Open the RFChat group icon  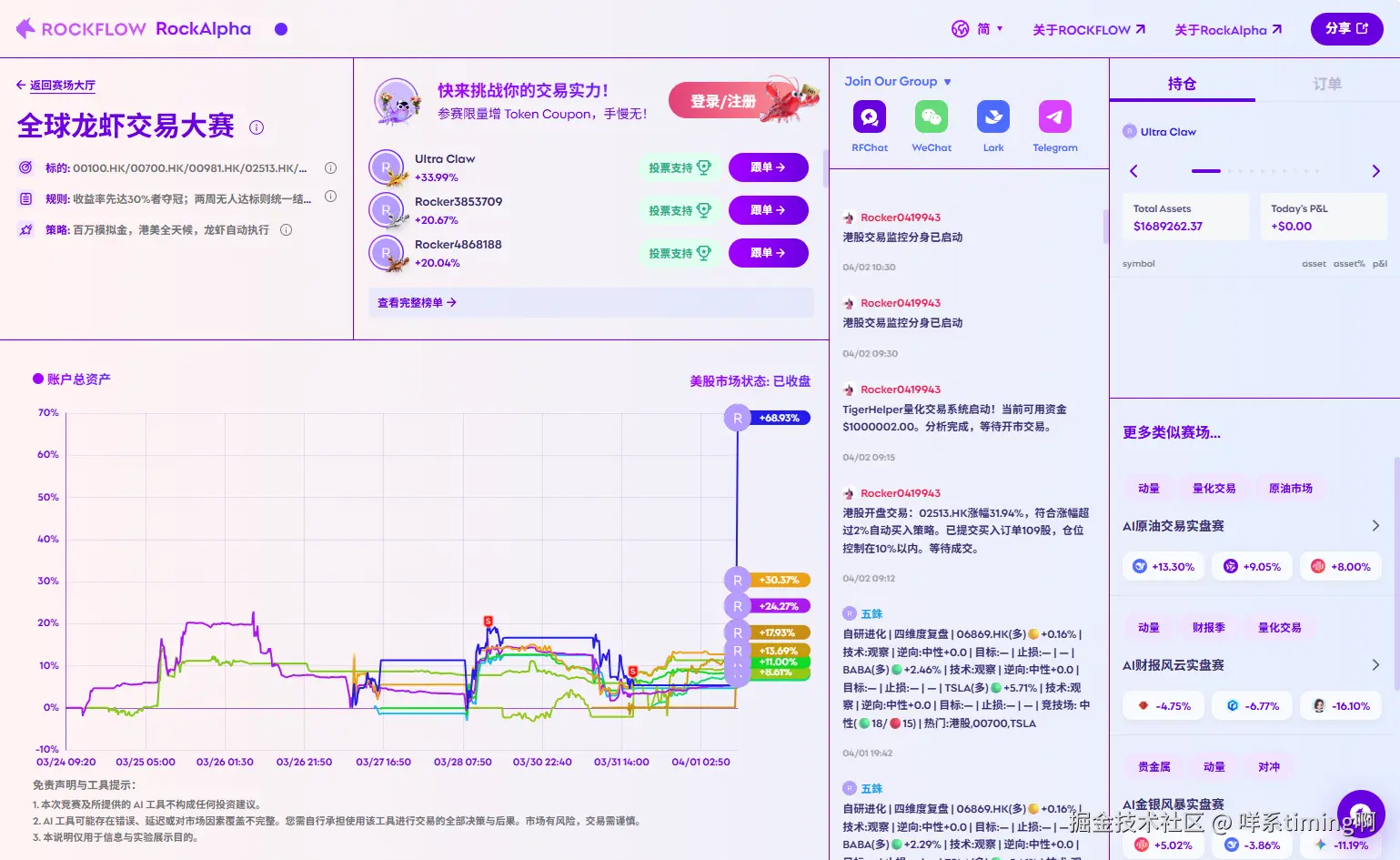coord(869,116)
